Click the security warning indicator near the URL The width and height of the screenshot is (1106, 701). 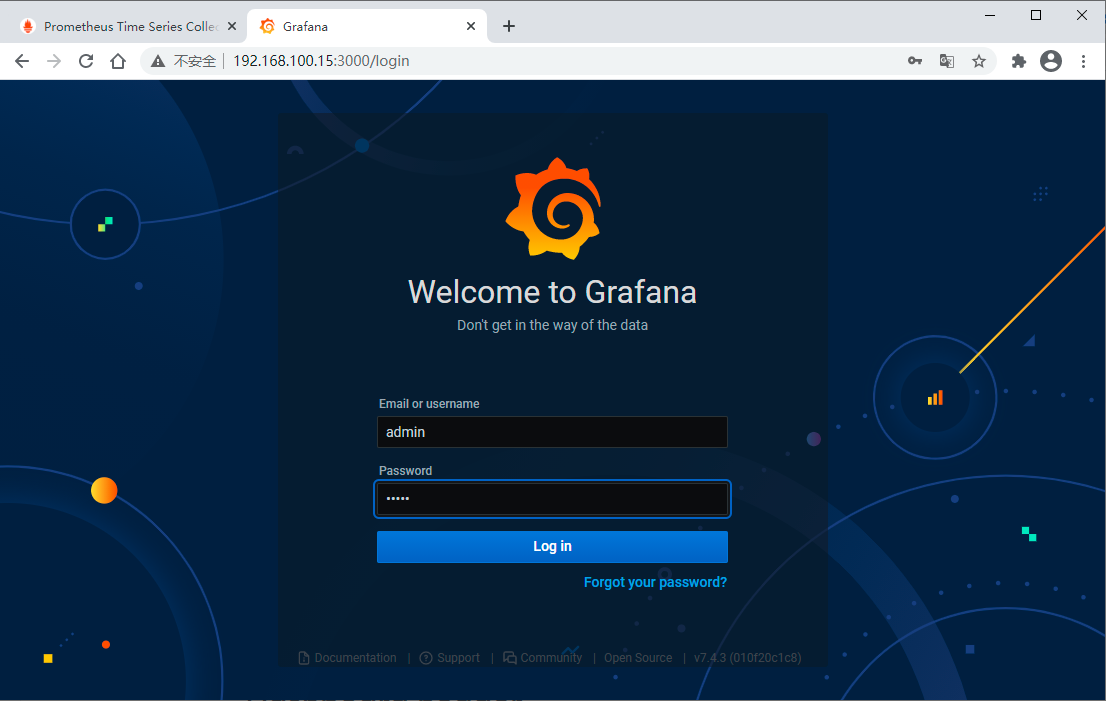(x=157, y=61)
